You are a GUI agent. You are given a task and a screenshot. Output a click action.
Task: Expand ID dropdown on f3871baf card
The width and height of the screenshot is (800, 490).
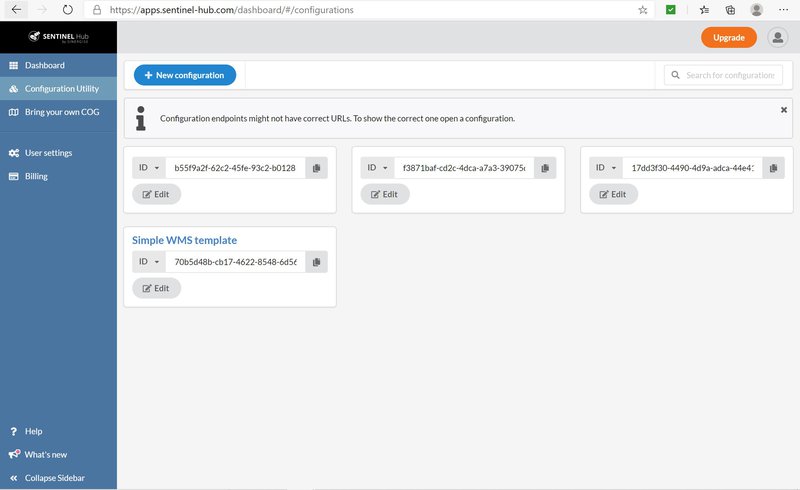[x=378, y=168]
